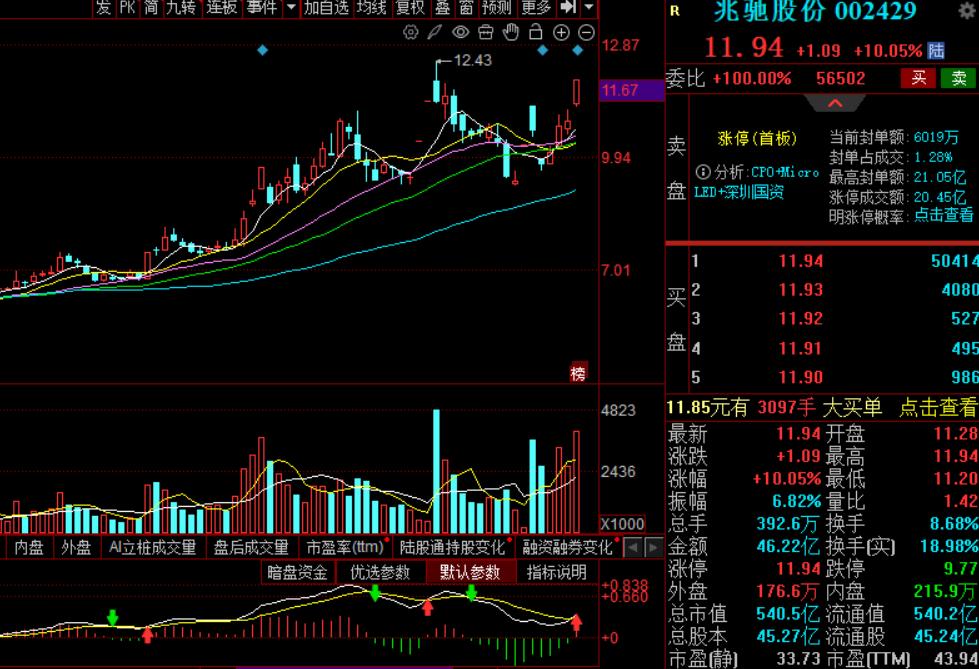Expand dropdown arrow next to 事件
Screen dimensions: 979x669
(x=291, y=7)
